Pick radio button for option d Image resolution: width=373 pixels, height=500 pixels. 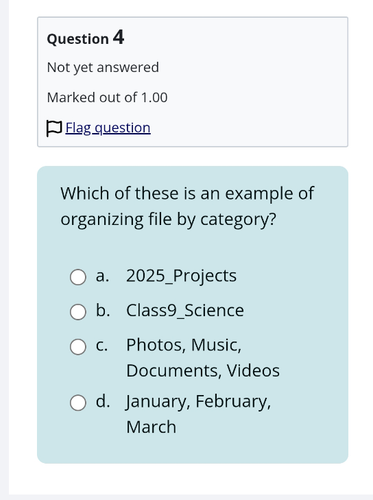click(x=78, y=403)
